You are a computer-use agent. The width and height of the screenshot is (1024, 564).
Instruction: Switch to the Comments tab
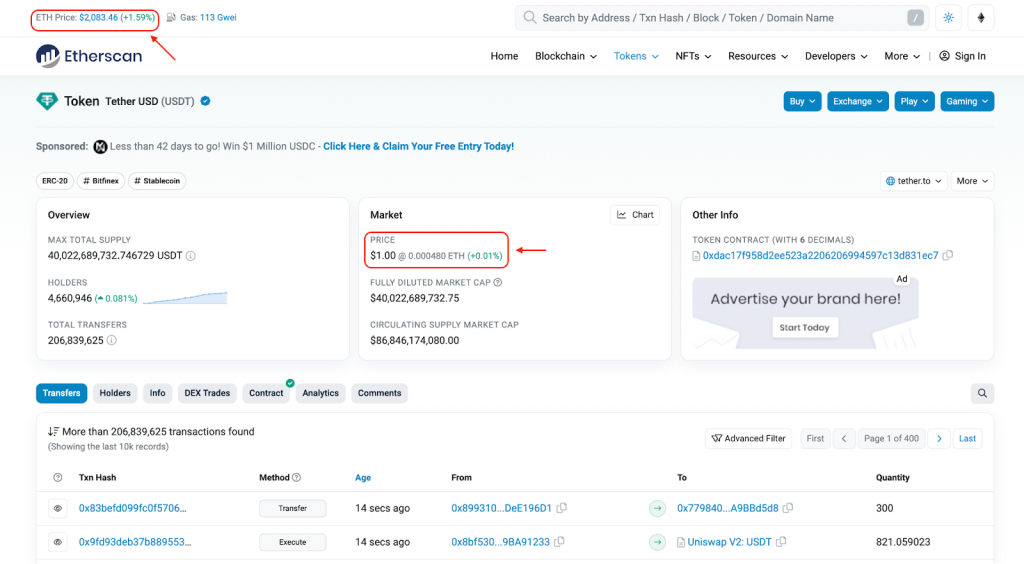click(x=379, y=393)
